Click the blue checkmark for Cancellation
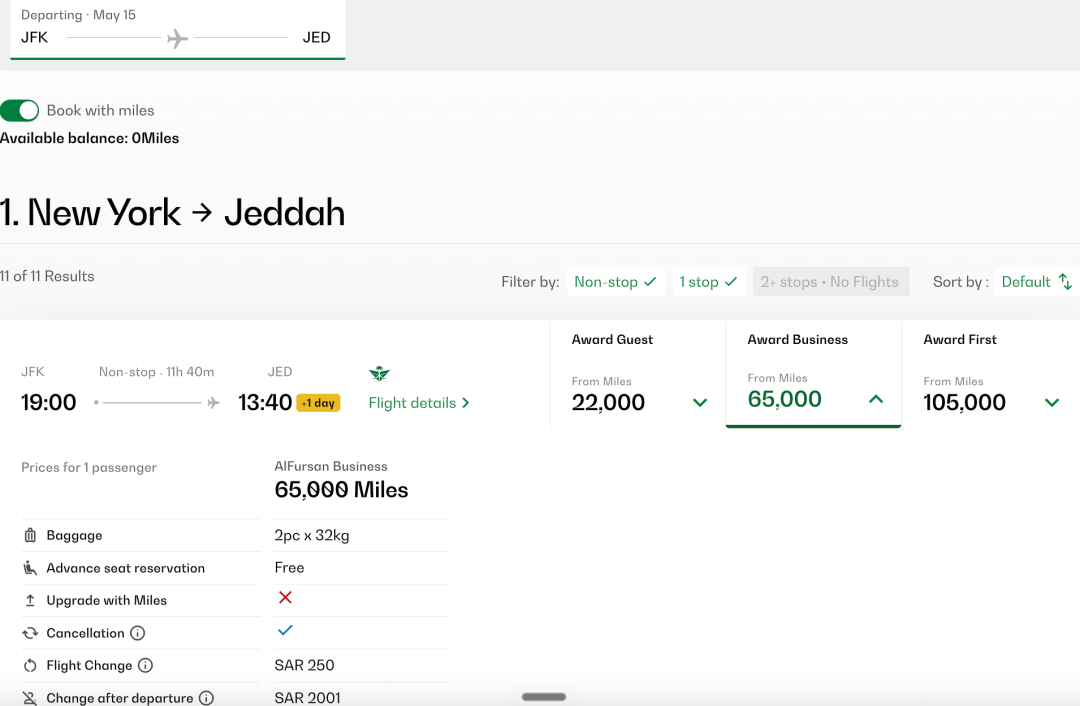Viewport: 1080px width, 706px height. click(285, 630)
